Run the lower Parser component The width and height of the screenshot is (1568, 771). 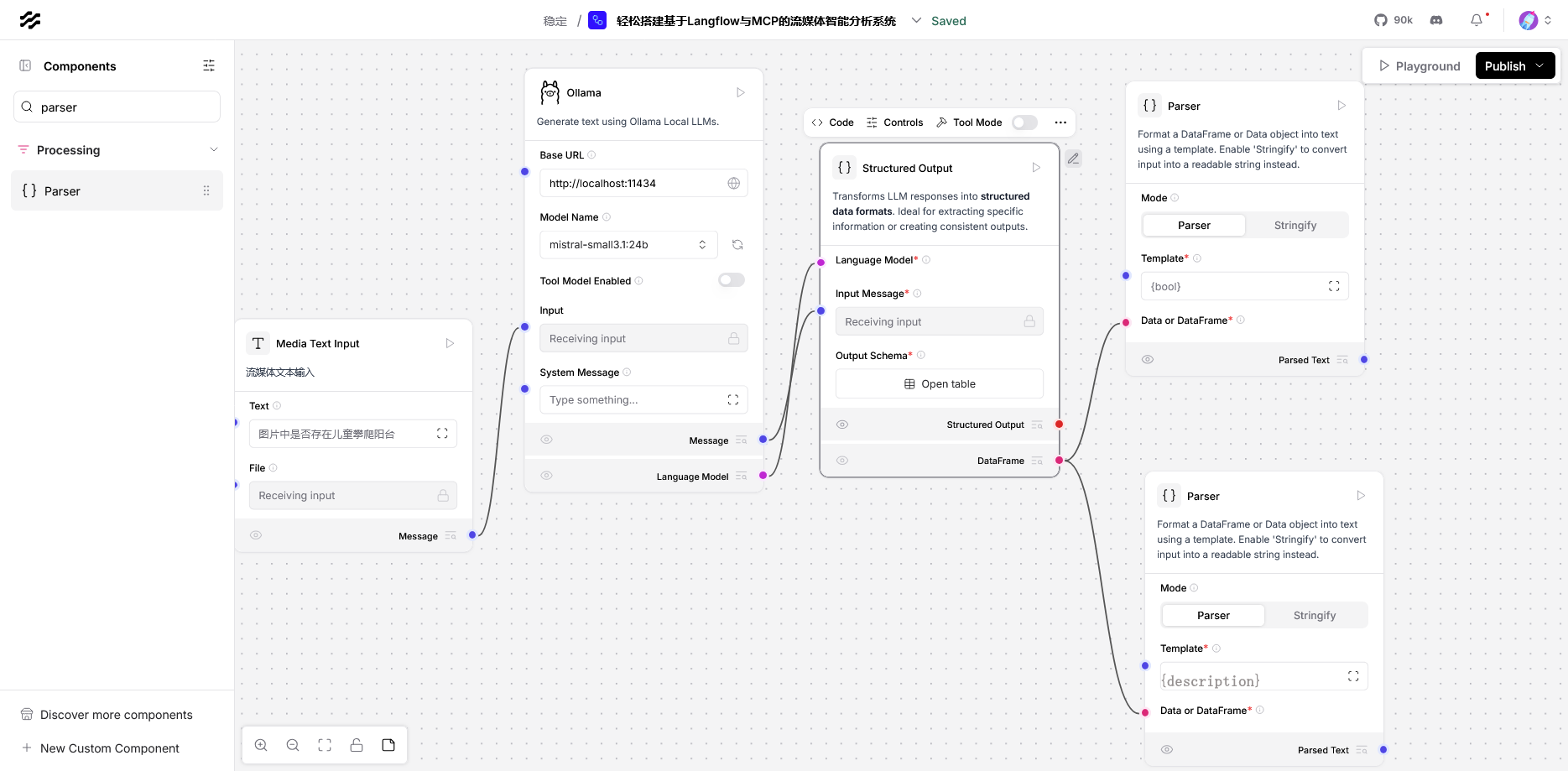(x=1361, y=496)
